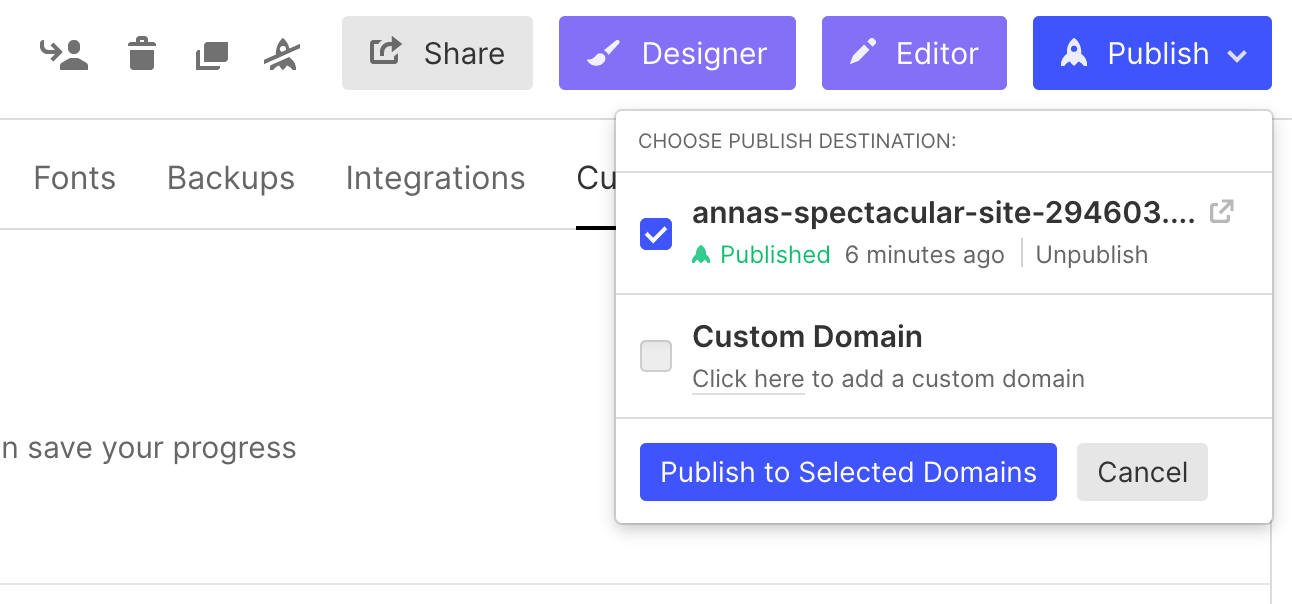
Task: Open the Designer with brush icon
Action: point(677,53)
